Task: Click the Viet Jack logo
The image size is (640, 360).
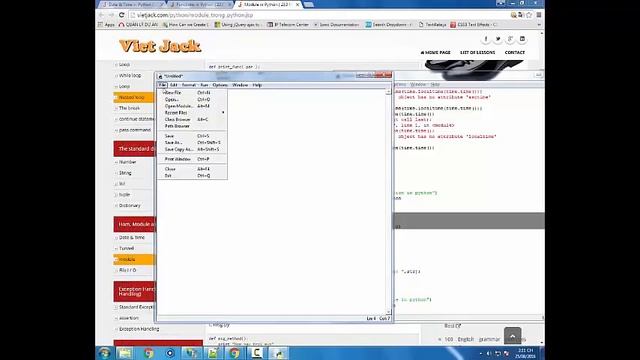Action: (160, 46)
